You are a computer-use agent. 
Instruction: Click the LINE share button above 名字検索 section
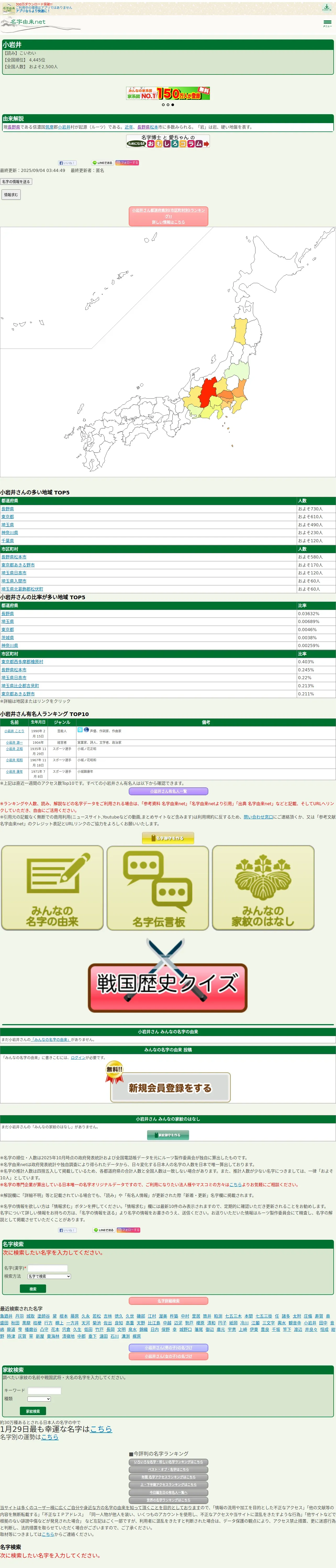coord(103,1230)
